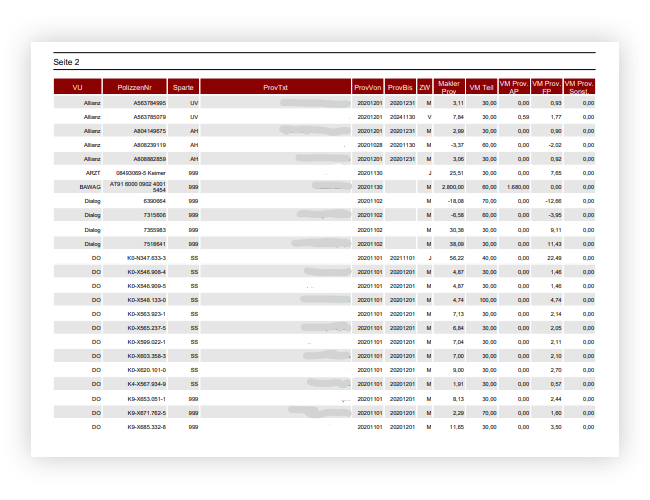Image resolution: width=650 pixels, height=500 pixels.
Task: Click the VM Teil column header
Action: point(481,87)
